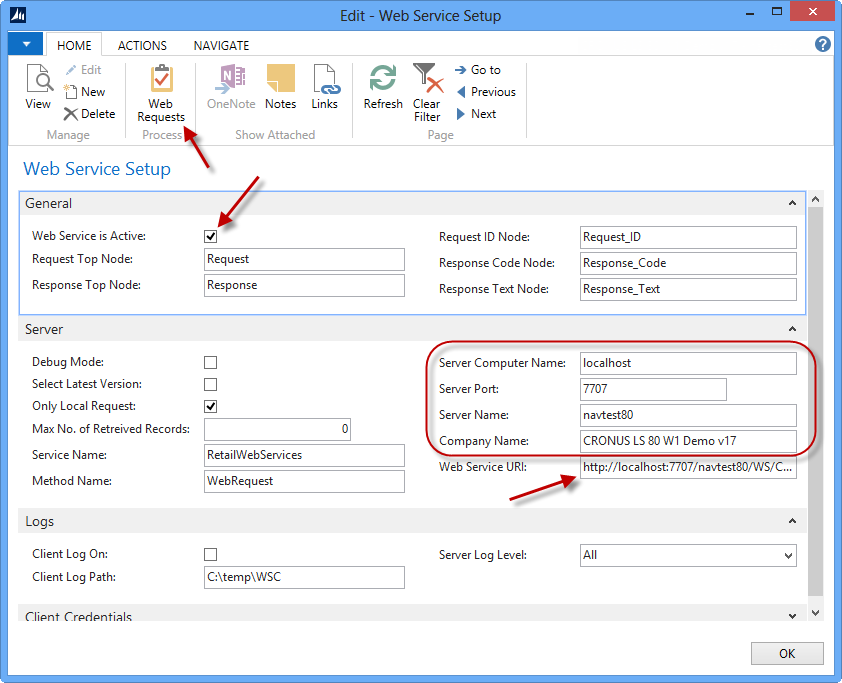
Task: Click the Clear Filter icon
Action: click(x=427, y=92)
